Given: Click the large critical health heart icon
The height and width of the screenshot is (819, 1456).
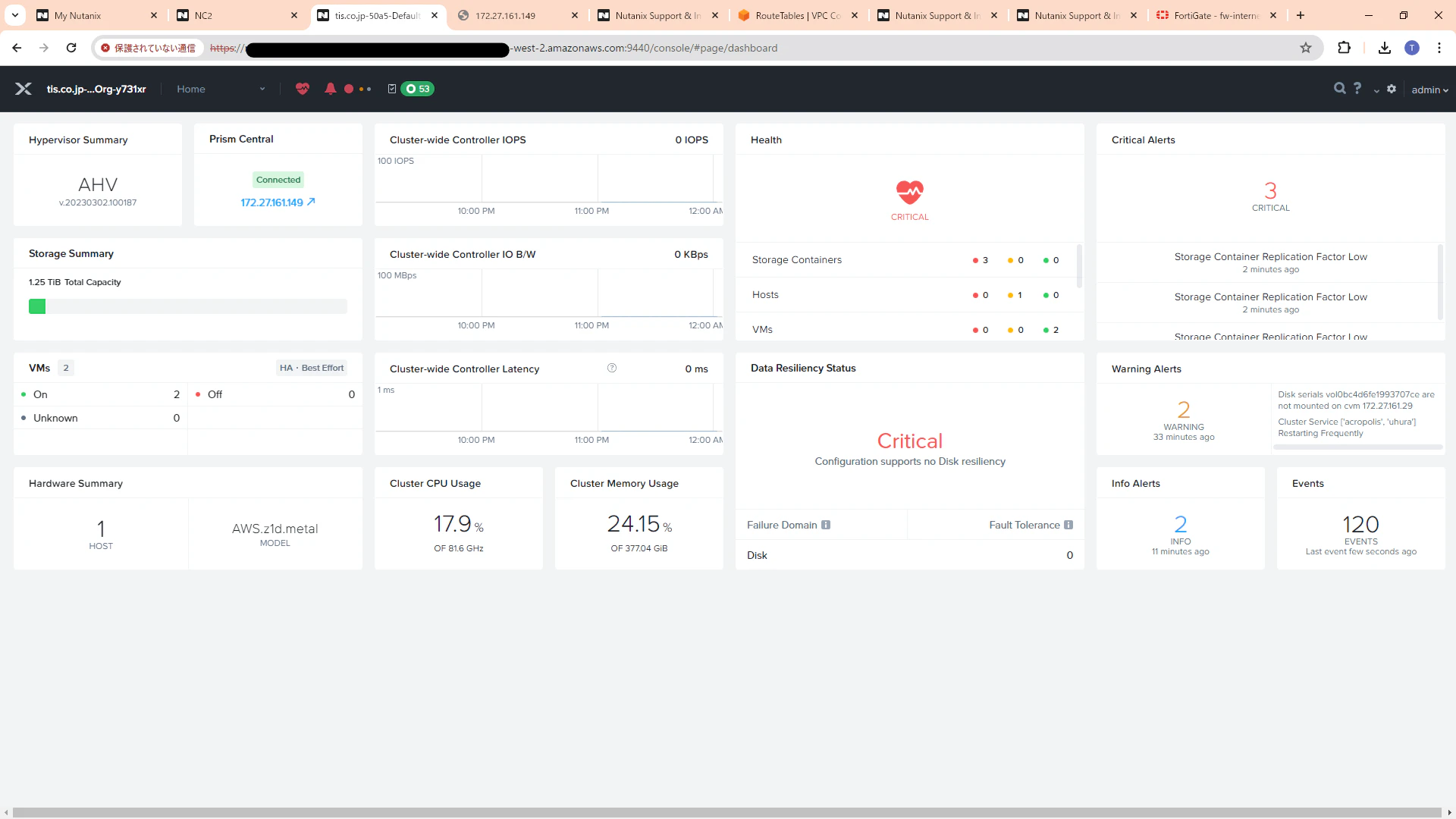Looking at the screenshot, I should point(909,193).
